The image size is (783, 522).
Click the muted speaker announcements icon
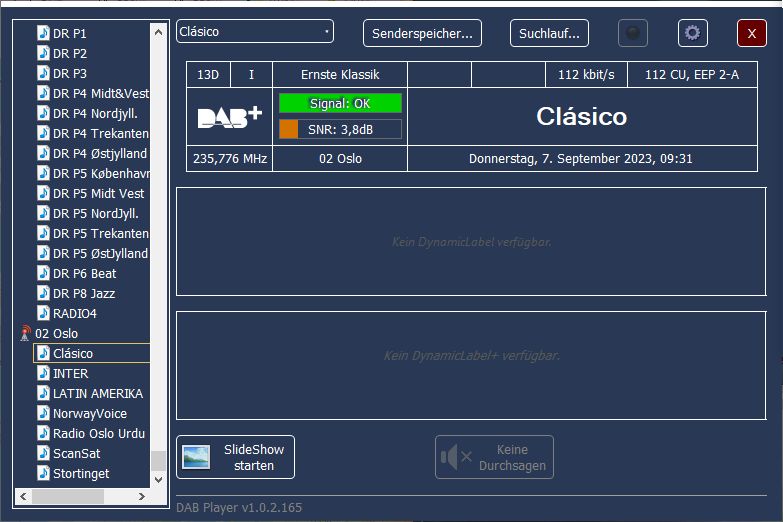pos(456,457)
